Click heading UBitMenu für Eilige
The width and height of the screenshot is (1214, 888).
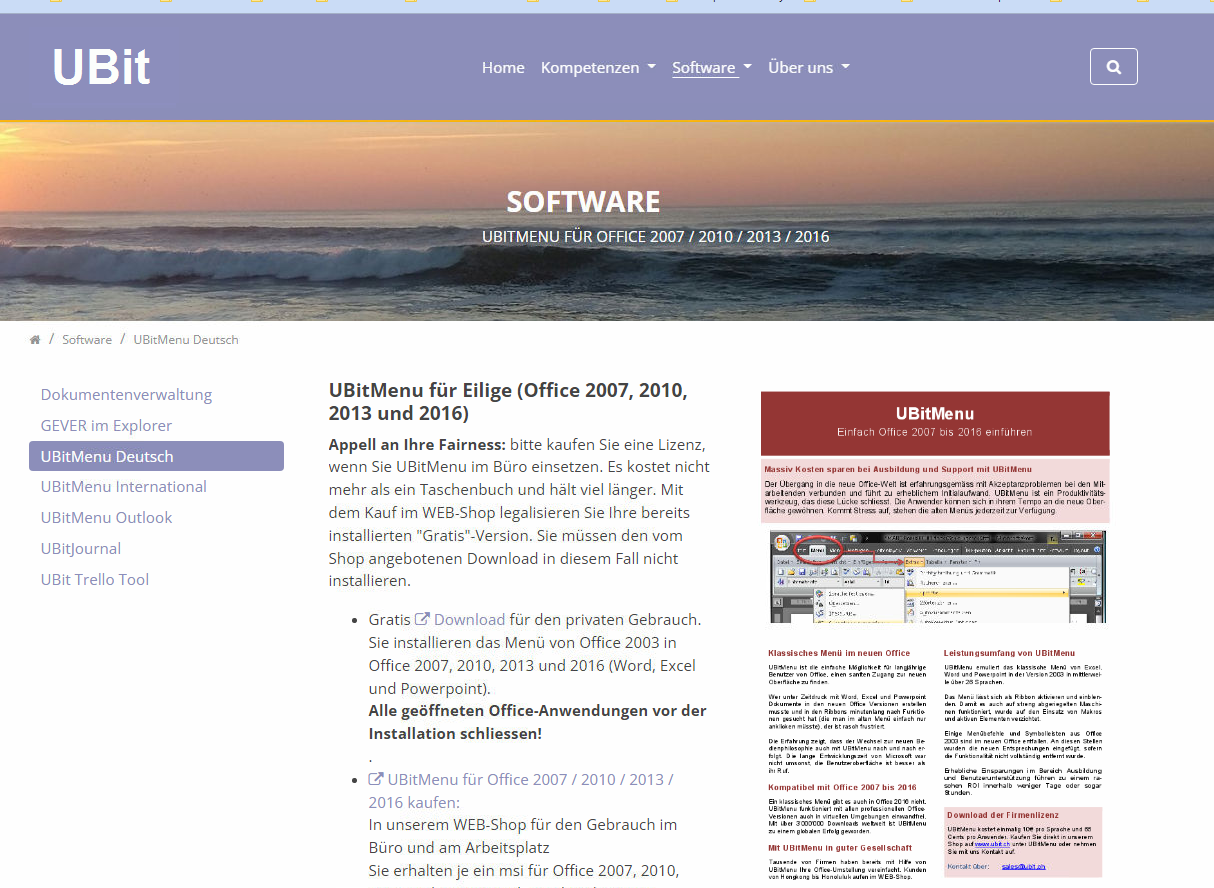point(508,401)
